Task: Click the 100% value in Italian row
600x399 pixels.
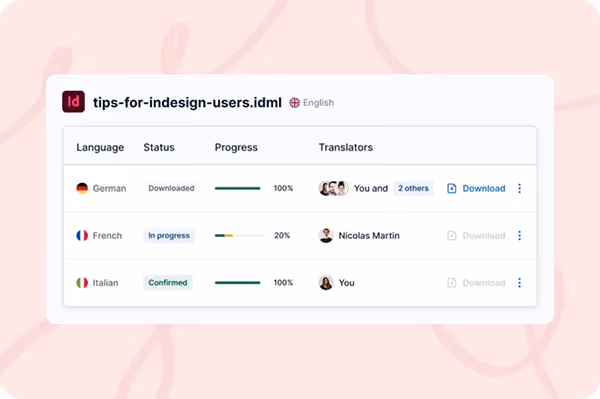Action: 283,283
